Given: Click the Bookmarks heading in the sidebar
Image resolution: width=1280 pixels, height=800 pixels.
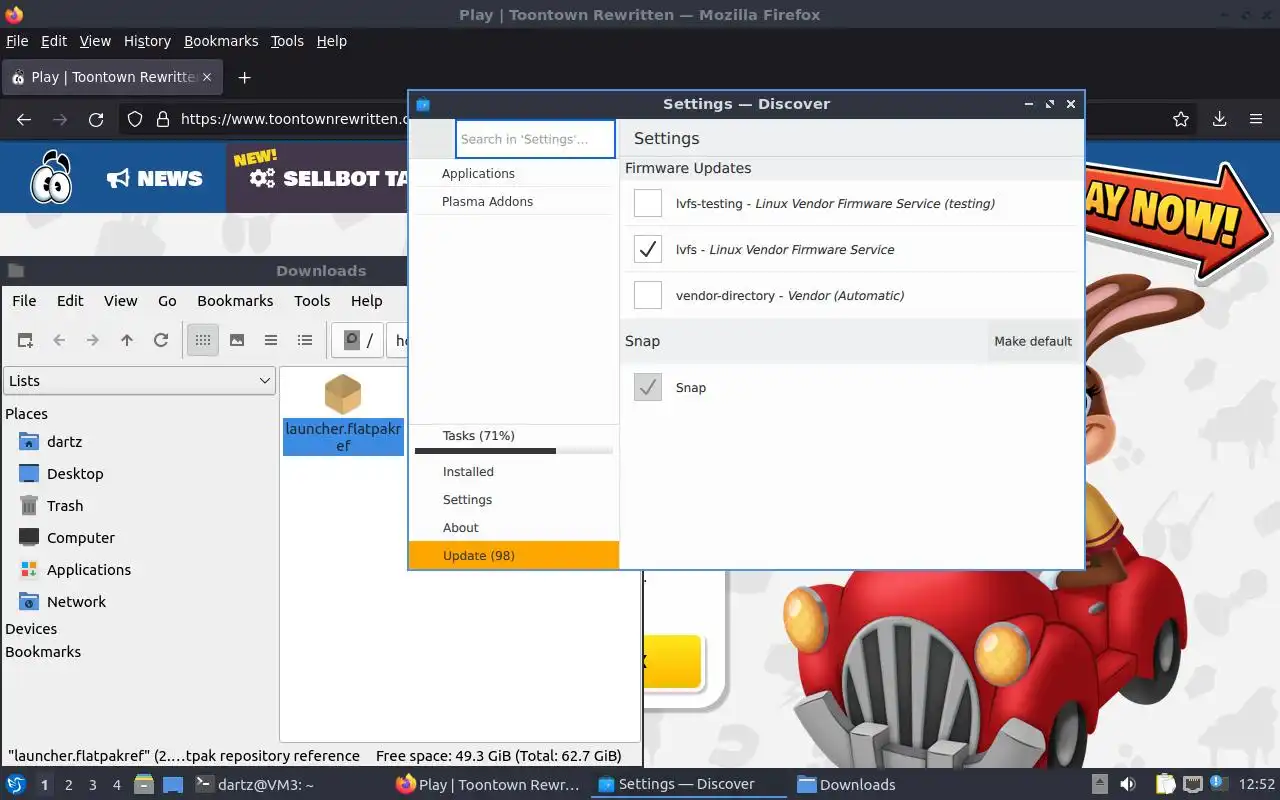Looking at the screenshot, I should coord(43,651).
